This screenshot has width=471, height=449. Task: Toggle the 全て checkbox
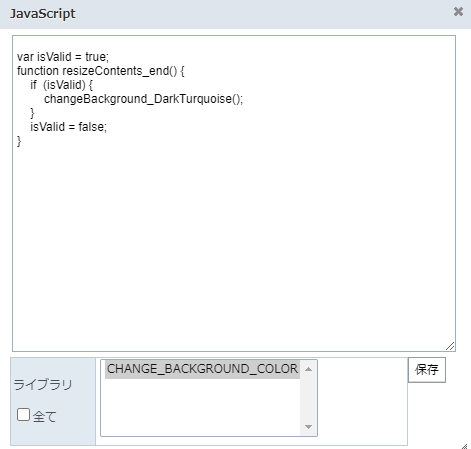23,415
